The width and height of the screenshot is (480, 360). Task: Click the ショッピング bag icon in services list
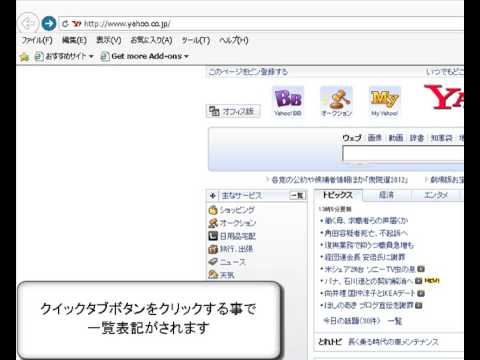(213, 210)
